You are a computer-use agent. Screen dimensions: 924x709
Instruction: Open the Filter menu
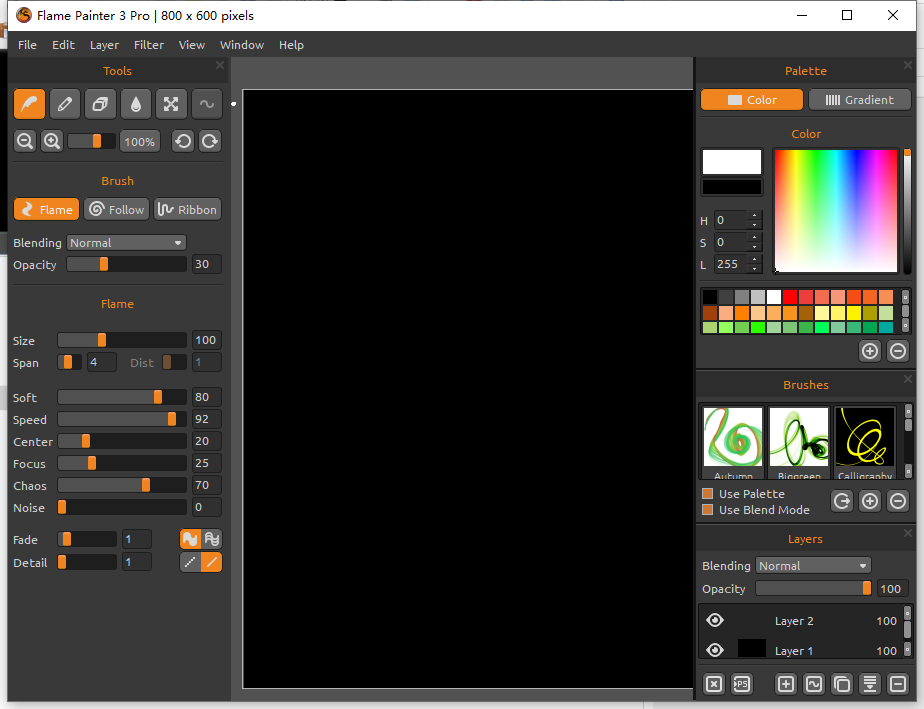(x=148, y=45)
